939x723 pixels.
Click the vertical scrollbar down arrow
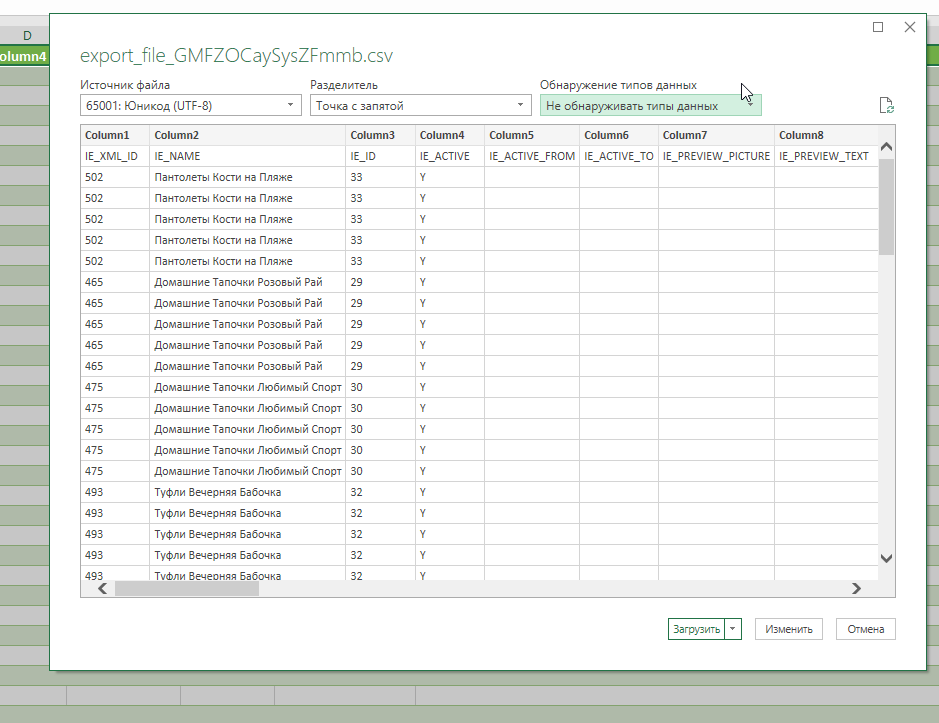(886, 558)
